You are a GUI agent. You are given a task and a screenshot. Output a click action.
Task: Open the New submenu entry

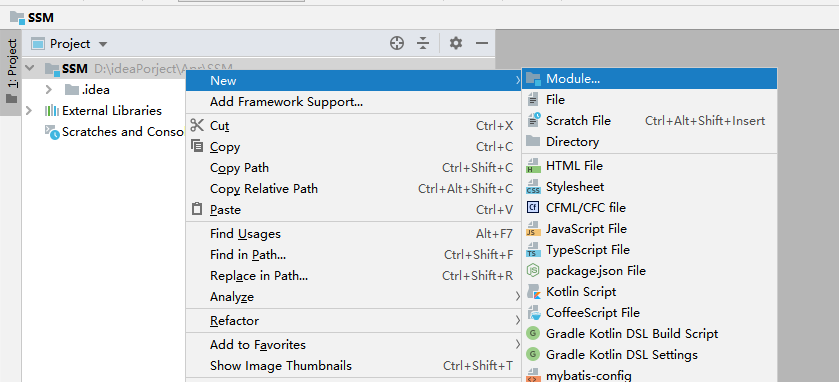[354, 80]
